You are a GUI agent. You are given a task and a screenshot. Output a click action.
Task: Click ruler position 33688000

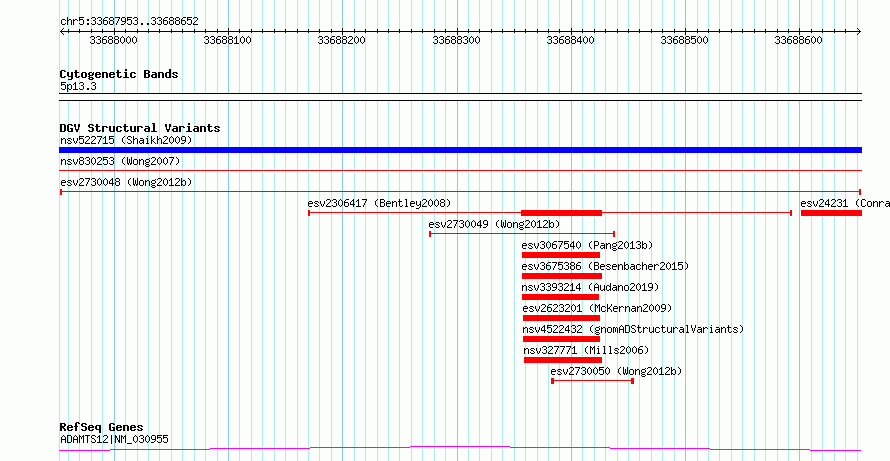point(114,40)
